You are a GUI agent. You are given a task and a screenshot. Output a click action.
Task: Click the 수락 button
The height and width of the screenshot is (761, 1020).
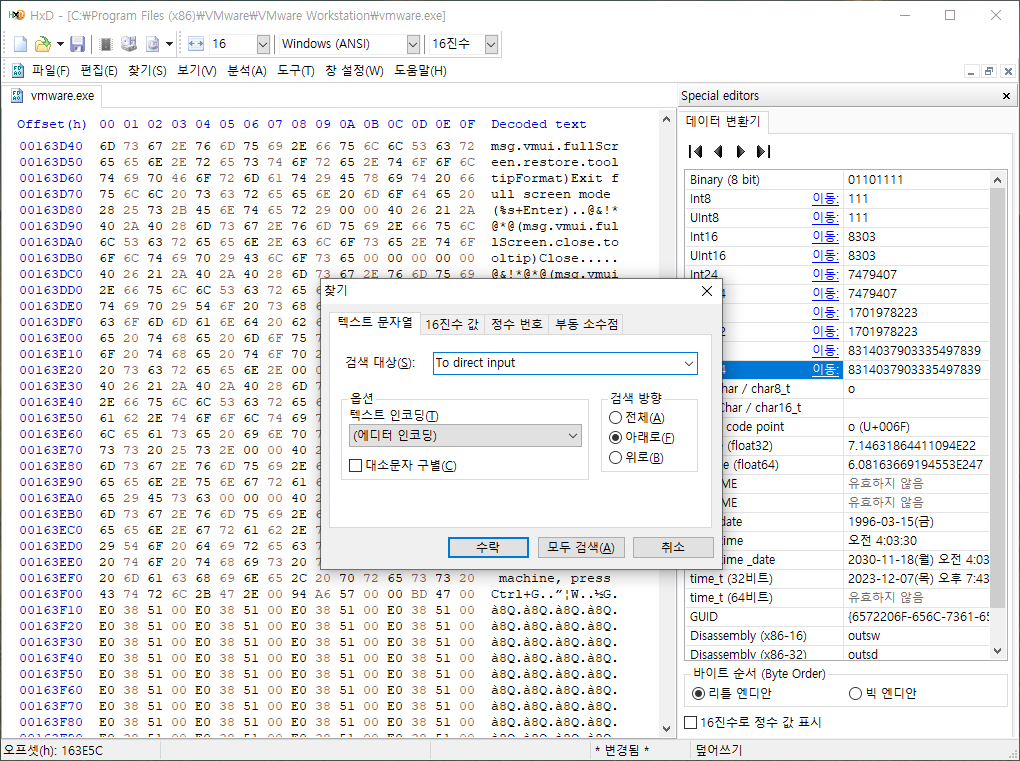488,547
